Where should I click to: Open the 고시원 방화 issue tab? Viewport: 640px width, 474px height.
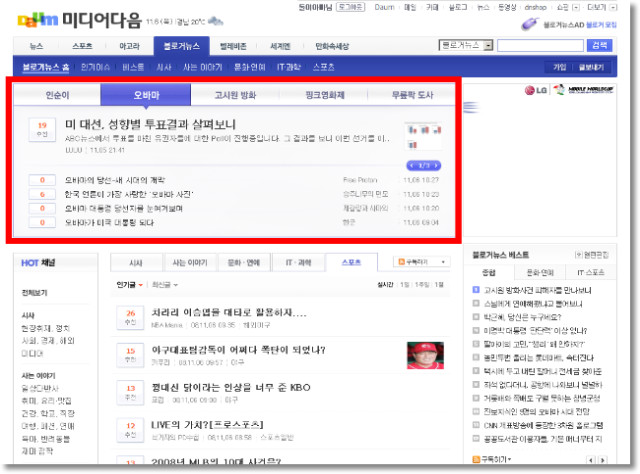coord(236,95)
